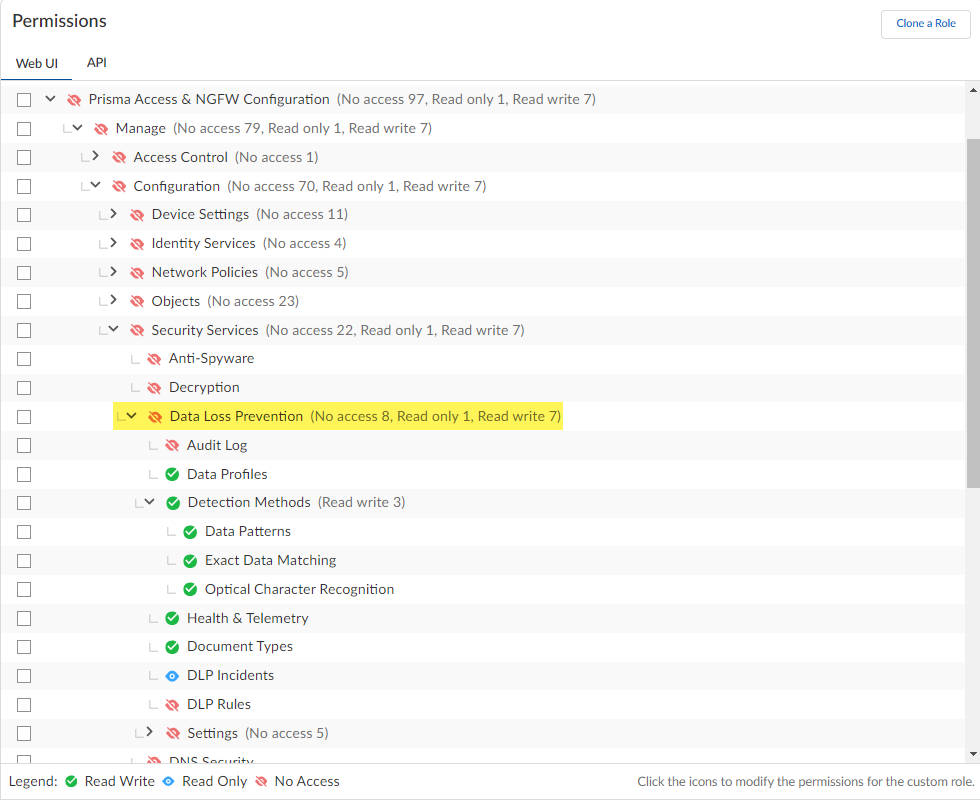Screen dimensions: 980x800
Task: Click the Detection Methods read-write icon
Action: click(173, 503)
